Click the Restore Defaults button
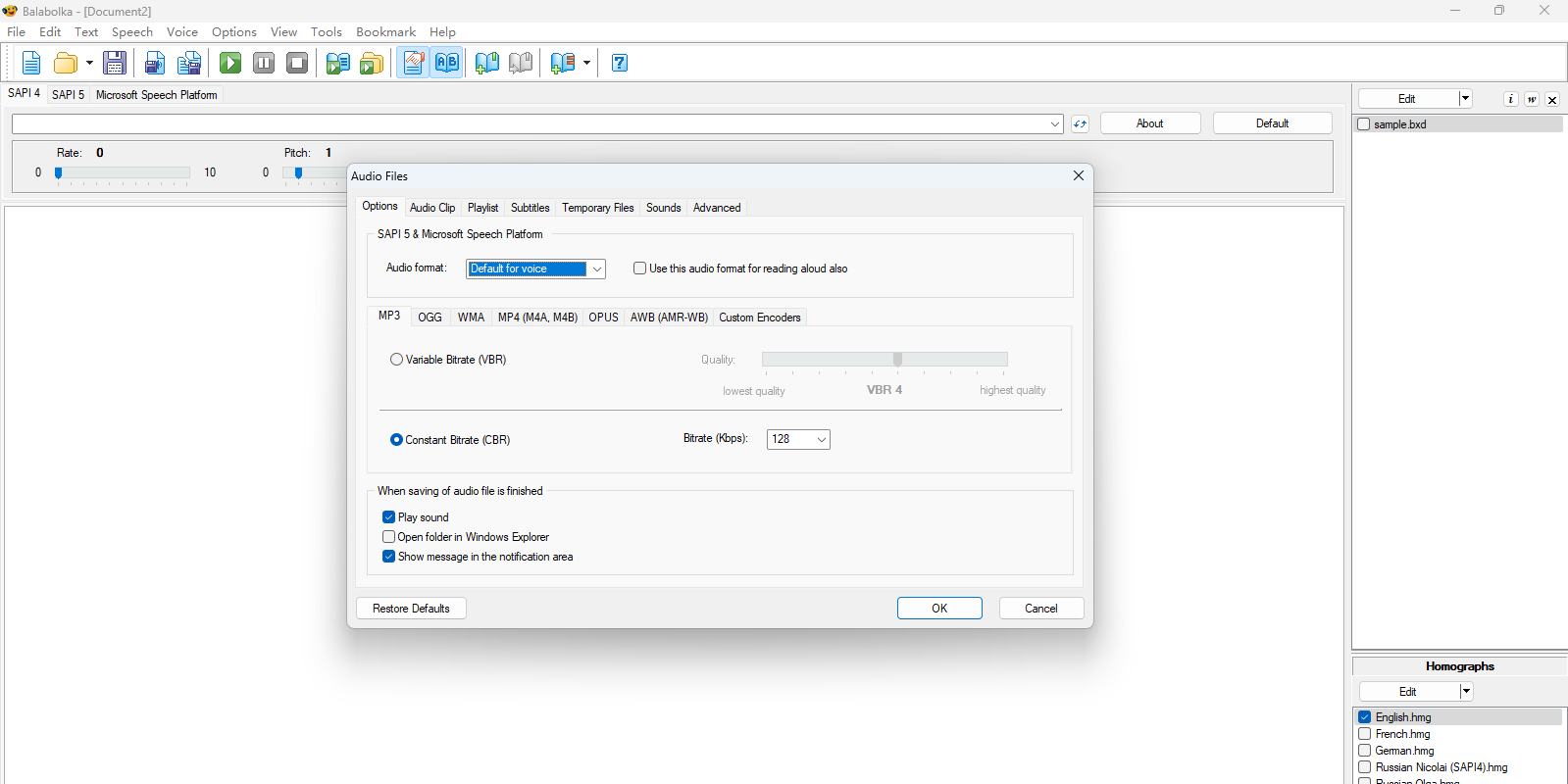This screenshot has width=1568, height=784. coord(411,609)
